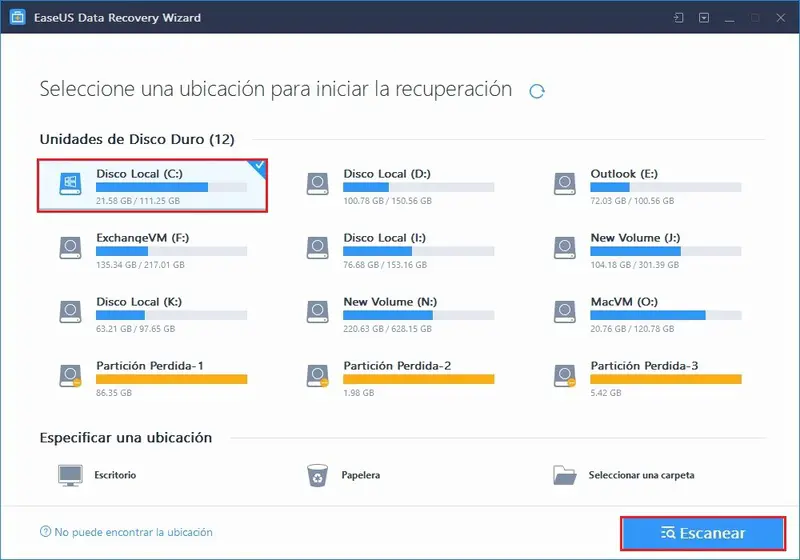Click the 135.34 GB / 217.01 GB size text
Image resolution: width=800 pixels, height=560 pixels.
(140, 265)
